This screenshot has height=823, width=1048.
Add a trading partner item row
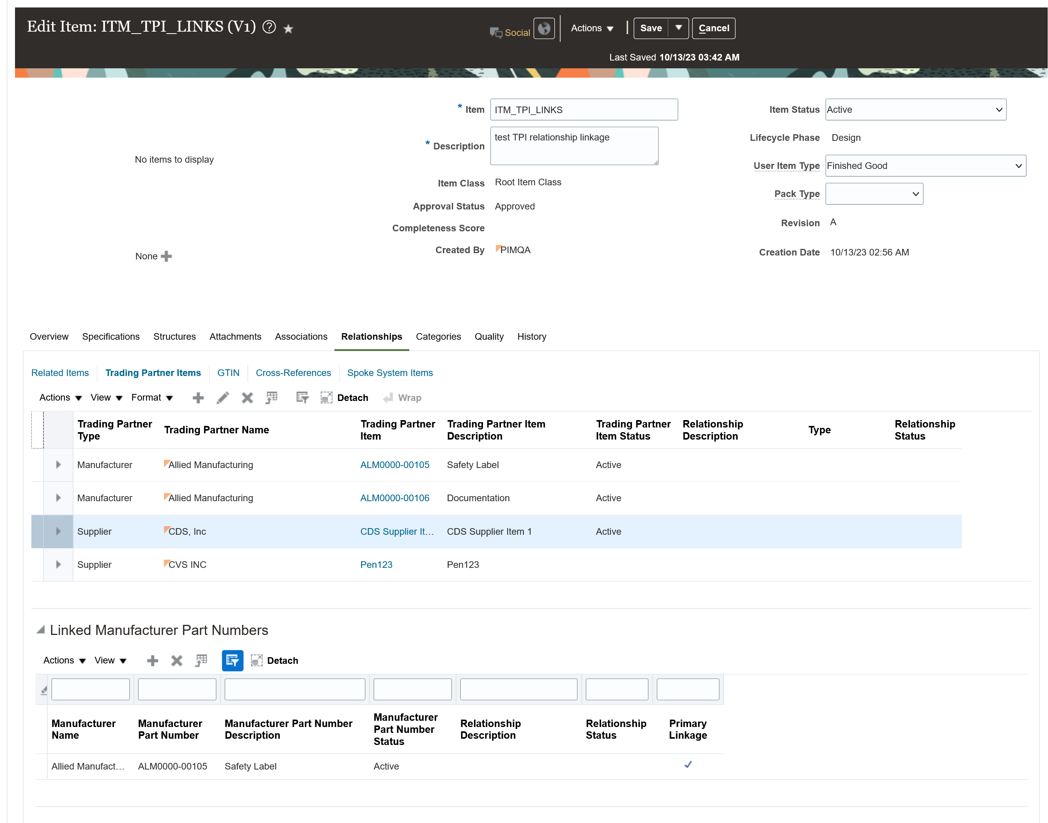(x=198, y=398)
